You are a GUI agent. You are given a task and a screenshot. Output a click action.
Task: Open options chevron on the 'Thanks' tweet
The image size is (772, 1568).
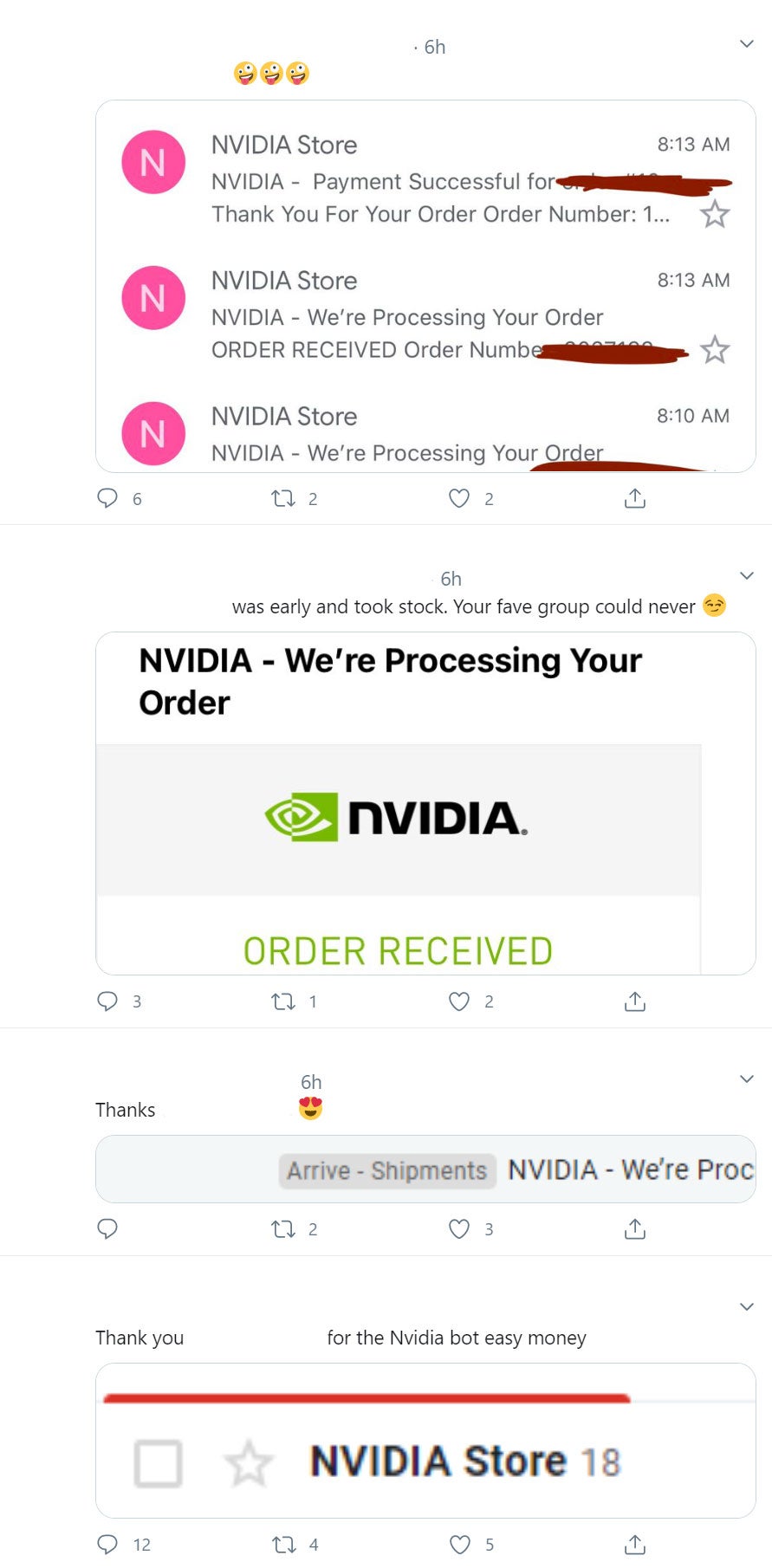click(746, 1079)
